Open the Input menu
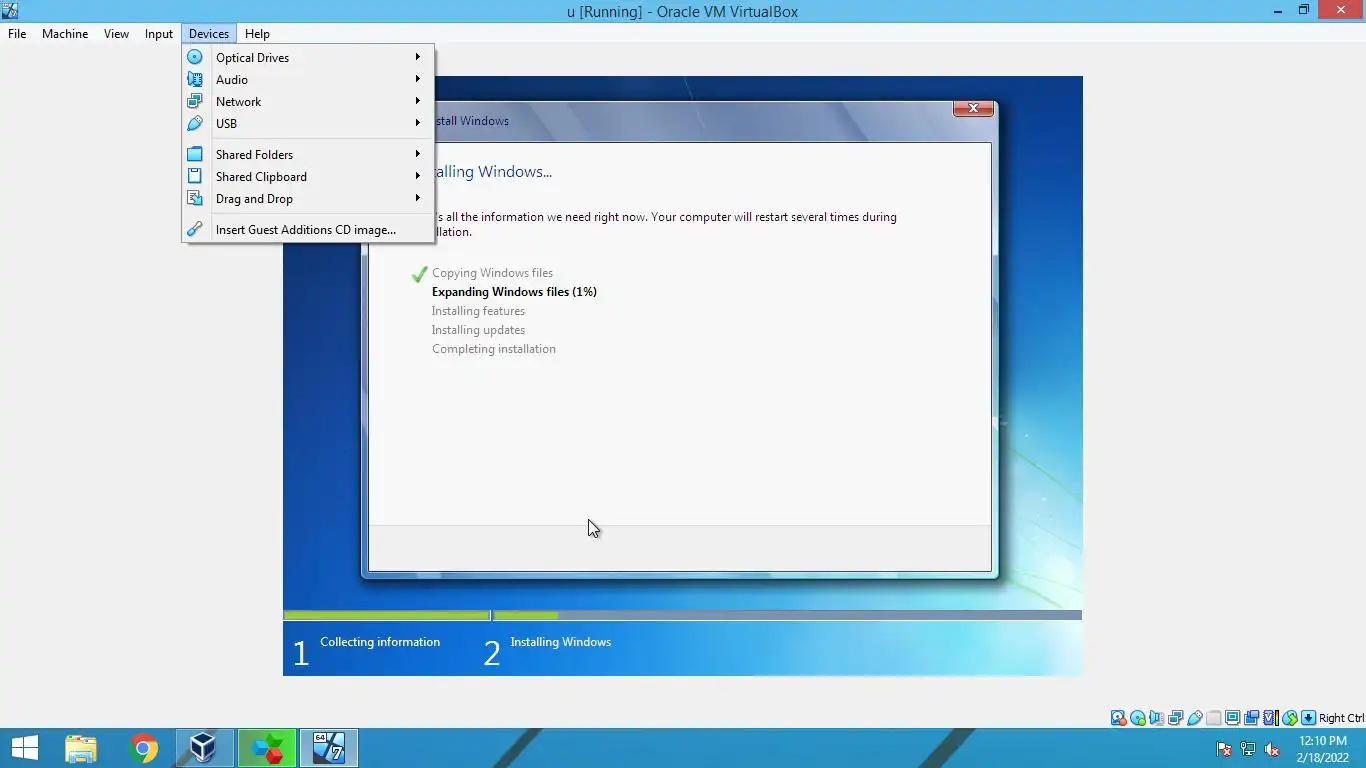 tap(159, 33)
